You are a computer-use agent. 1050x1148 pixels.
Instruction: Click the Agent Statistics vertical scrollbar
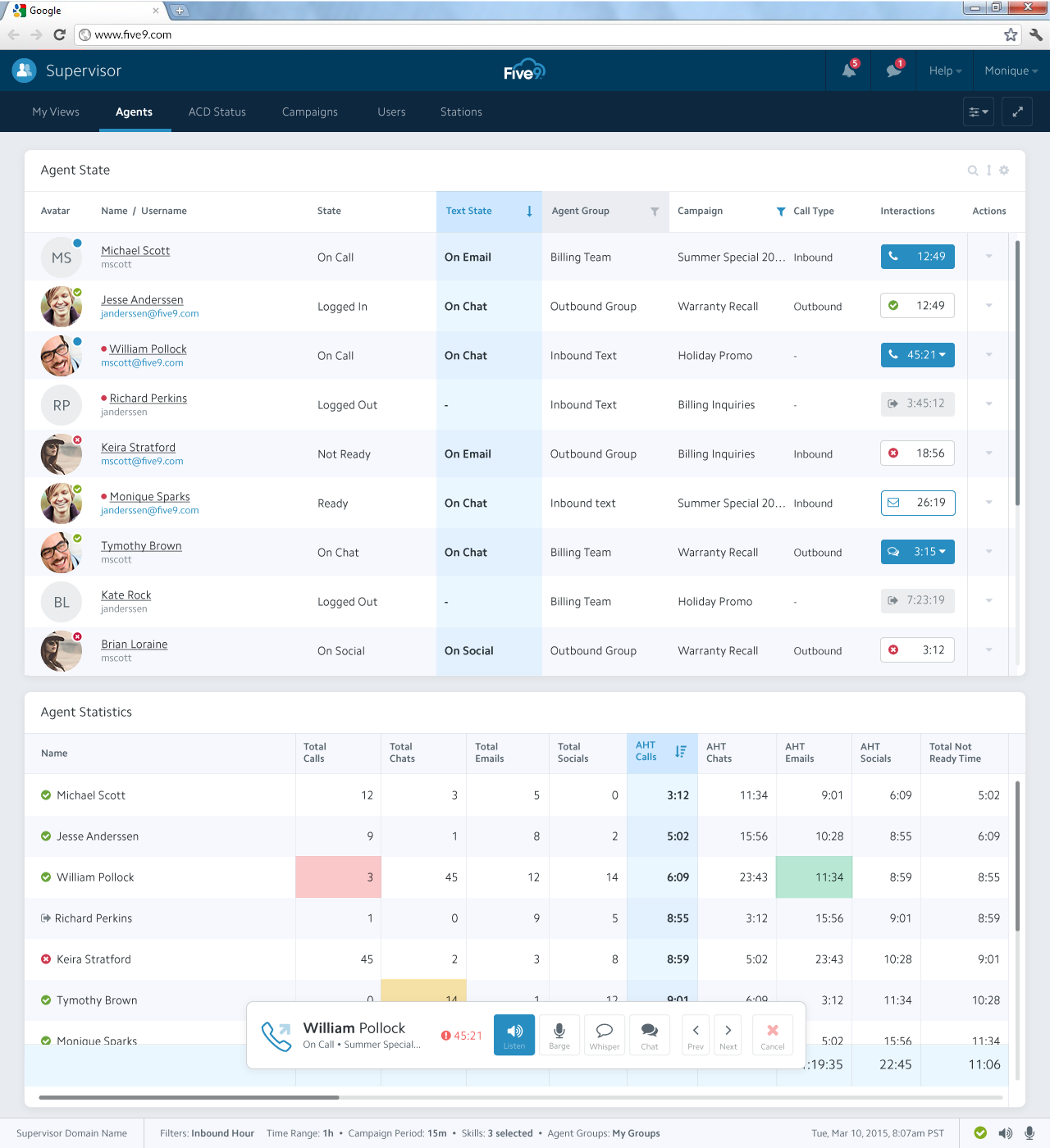point(1018,856)
